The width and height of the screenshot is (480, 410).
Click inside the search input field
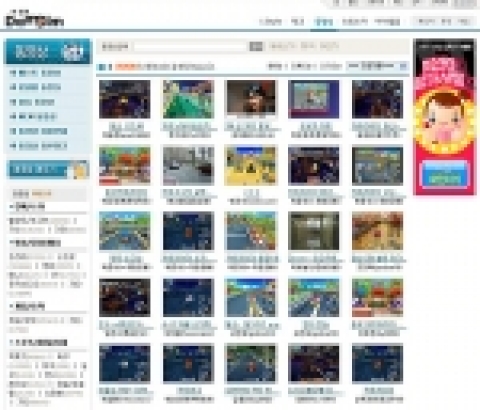pyautogui.click(x=190, y=46)
